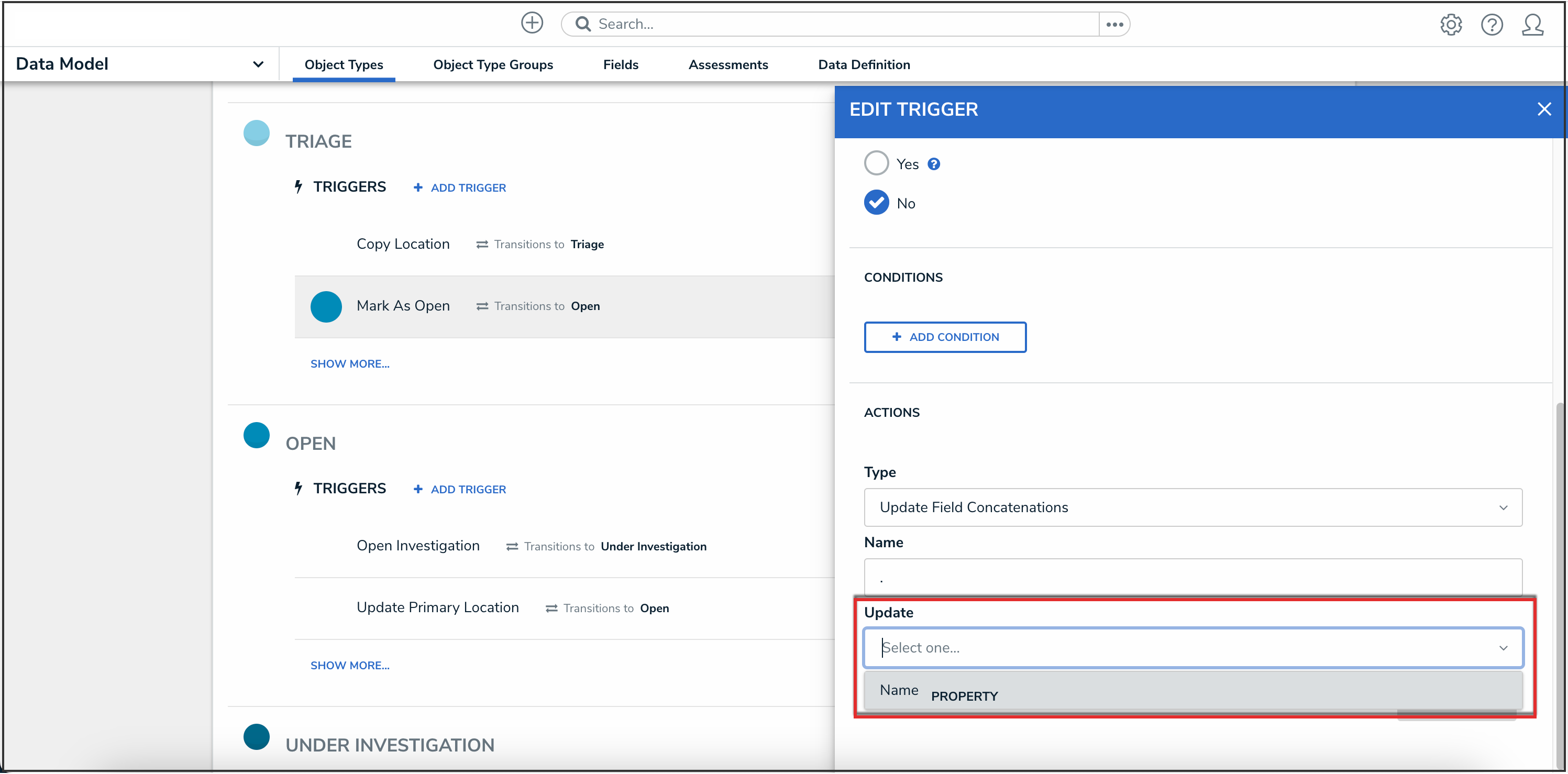The height and width of the screenshot is (774, 1568).
Task: Open the user profile icon
Action: (x=1532, y=24)
